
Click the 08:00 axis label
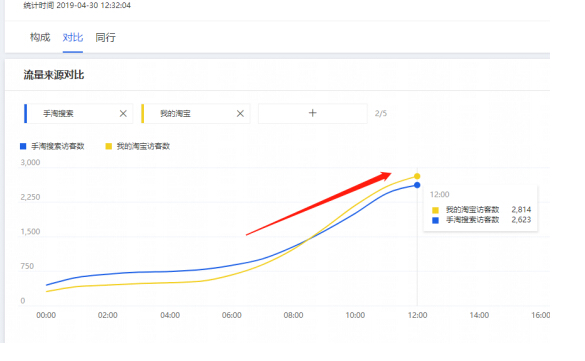(293, 315)
